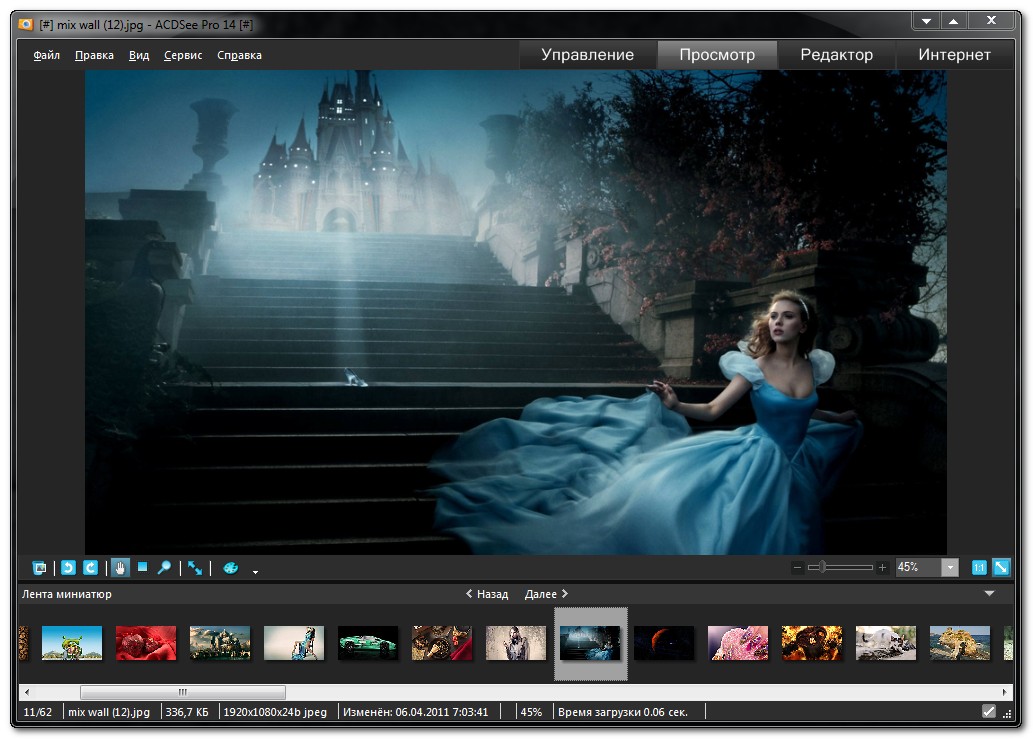Click the ACDSee app icon in title bar

tap(26, 24)
